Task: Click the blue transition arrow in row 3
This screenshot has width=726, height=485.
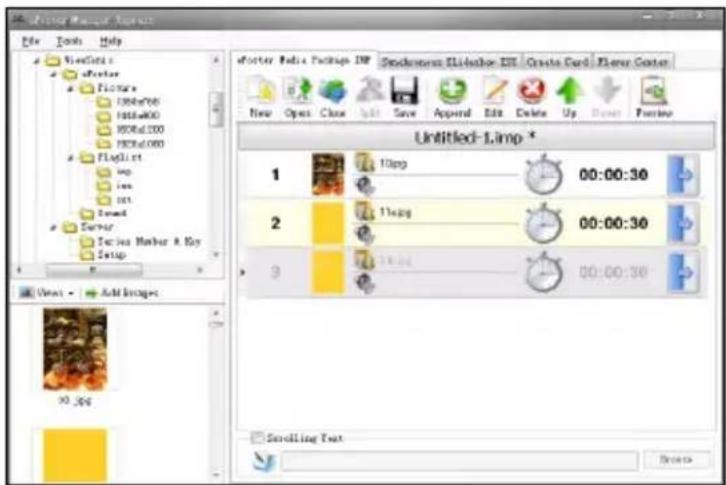Action: pos(683,273)
